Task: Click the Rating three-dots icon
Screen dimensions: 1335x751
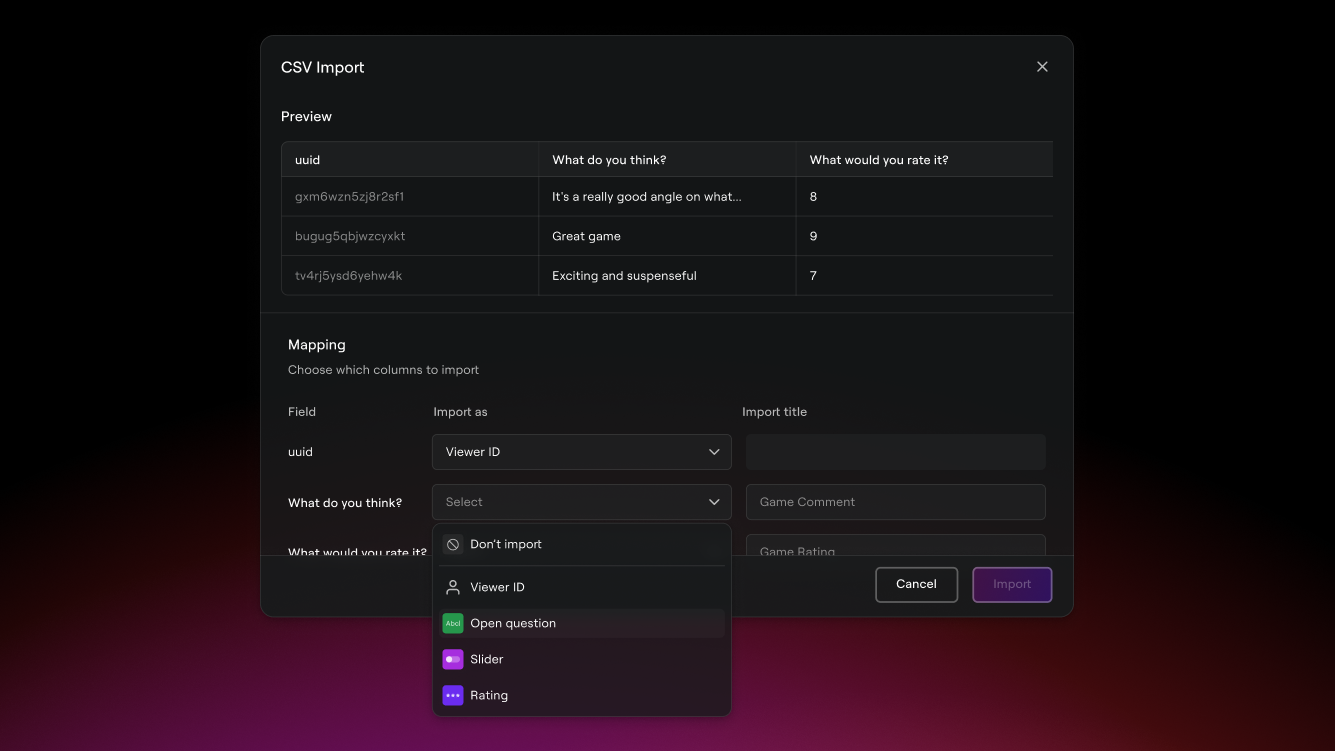Action: 453,696
